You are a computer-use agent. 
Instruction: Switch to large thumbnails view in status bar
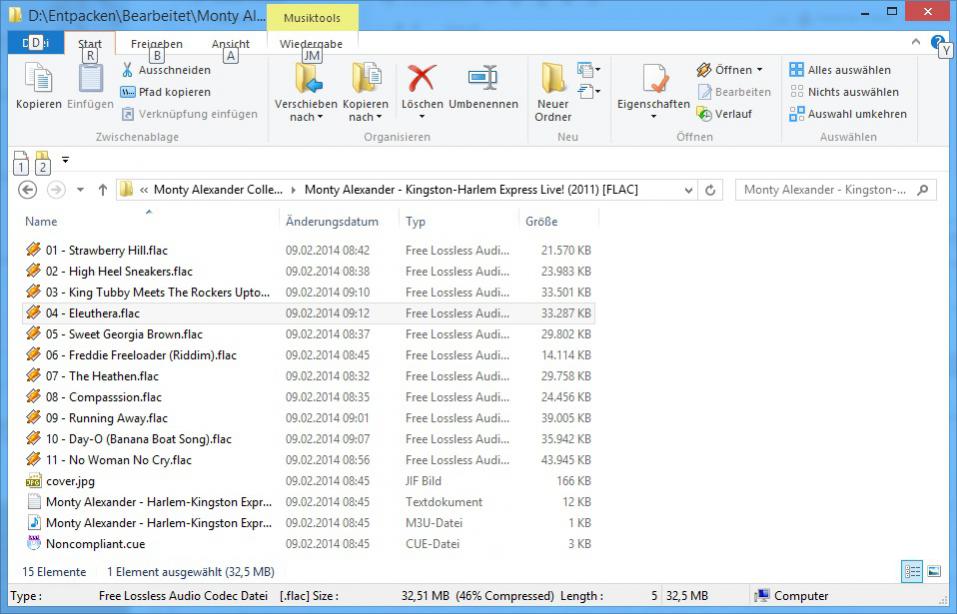tap(934, 572)
